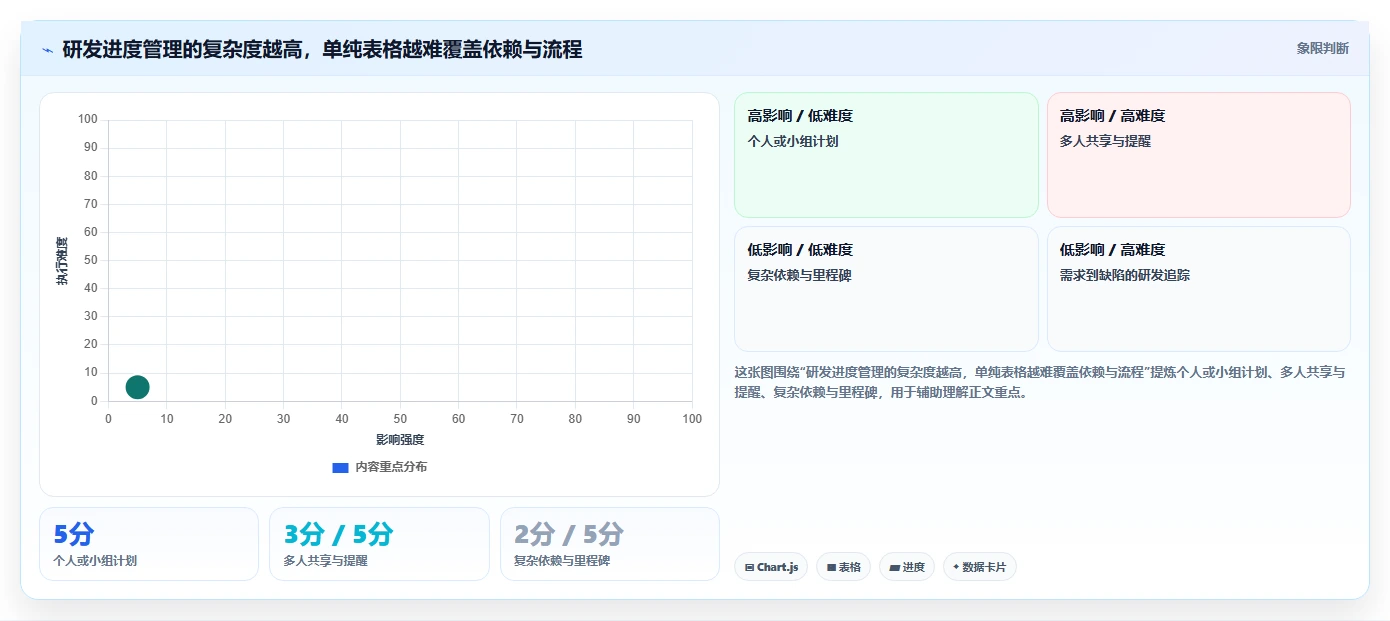
Task: Click the 5分 个人或小组计划 score card
Action: pyautogui.click(x=149, y=544)
